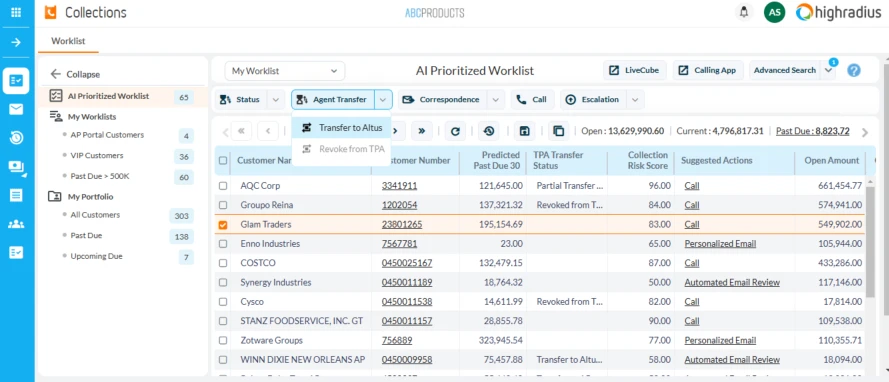Check the AQC Corp row checkbox
This screenshot has width=889, height=382.
(223, 185)
